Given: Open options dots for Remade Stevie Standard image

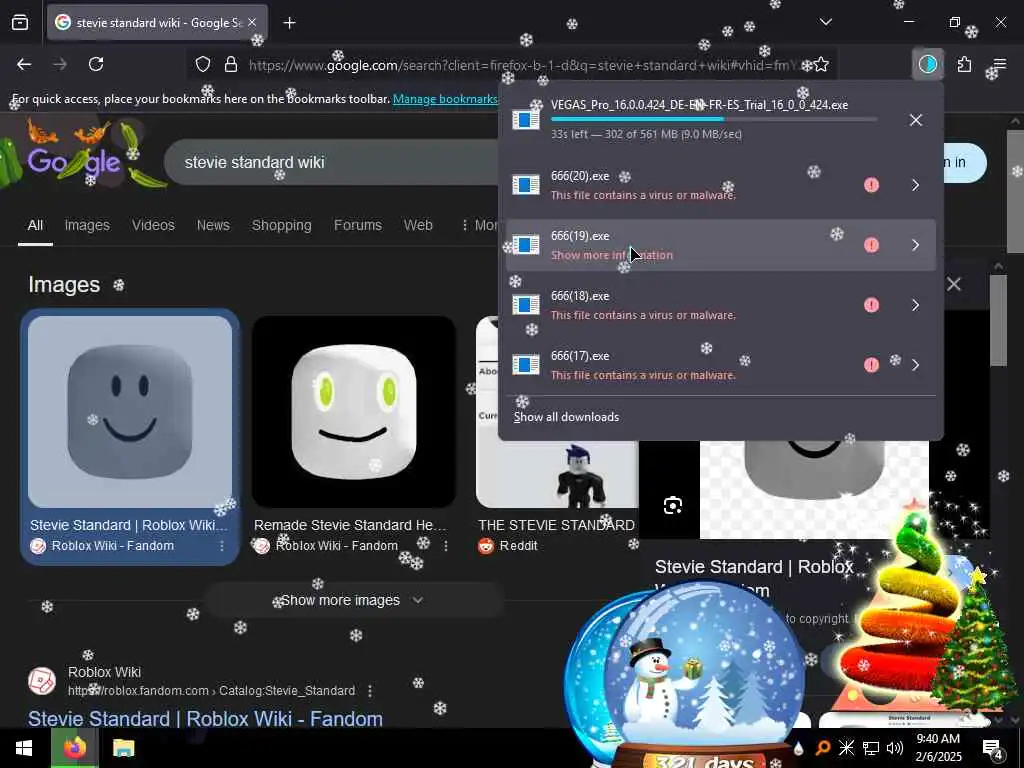Looking at the screenshot, I should coord(446,545).
